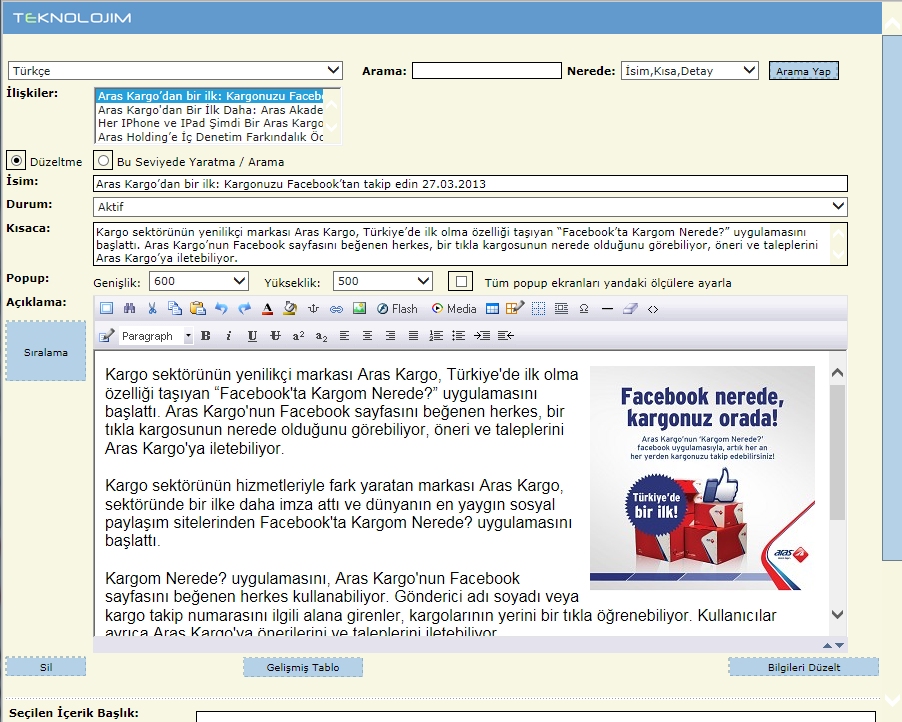Insert a numbered list

tap(436, 336)
